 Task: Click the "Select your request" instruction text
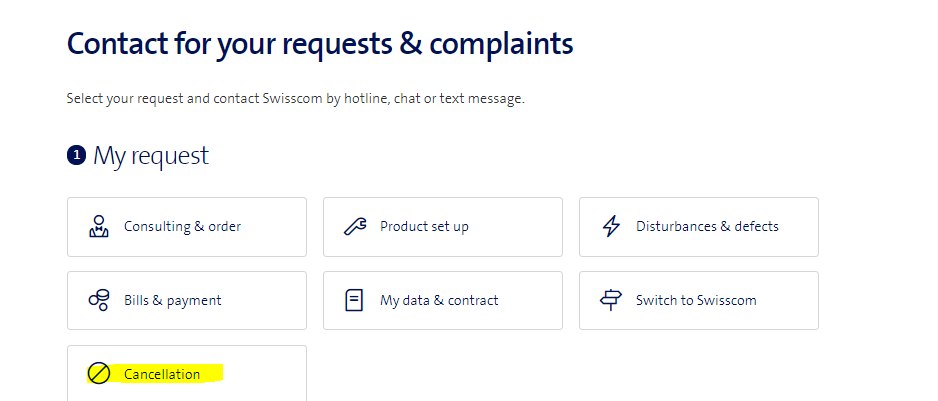(x=295, y=99)
